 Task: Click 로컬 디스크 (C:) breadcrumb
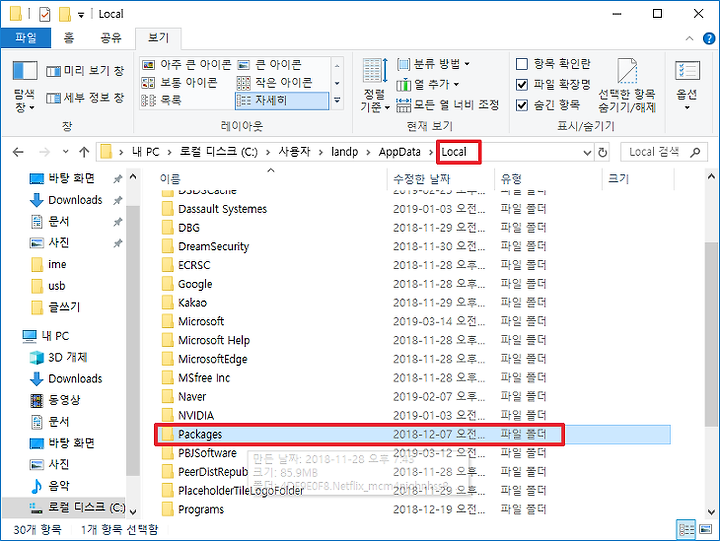[x=219, y=152]
